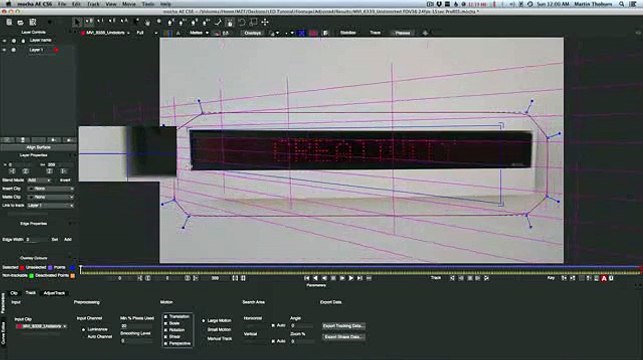This screenshot has width=643, height=360.
Task: Click the Set edge width button
Action: tap(55, 239)
